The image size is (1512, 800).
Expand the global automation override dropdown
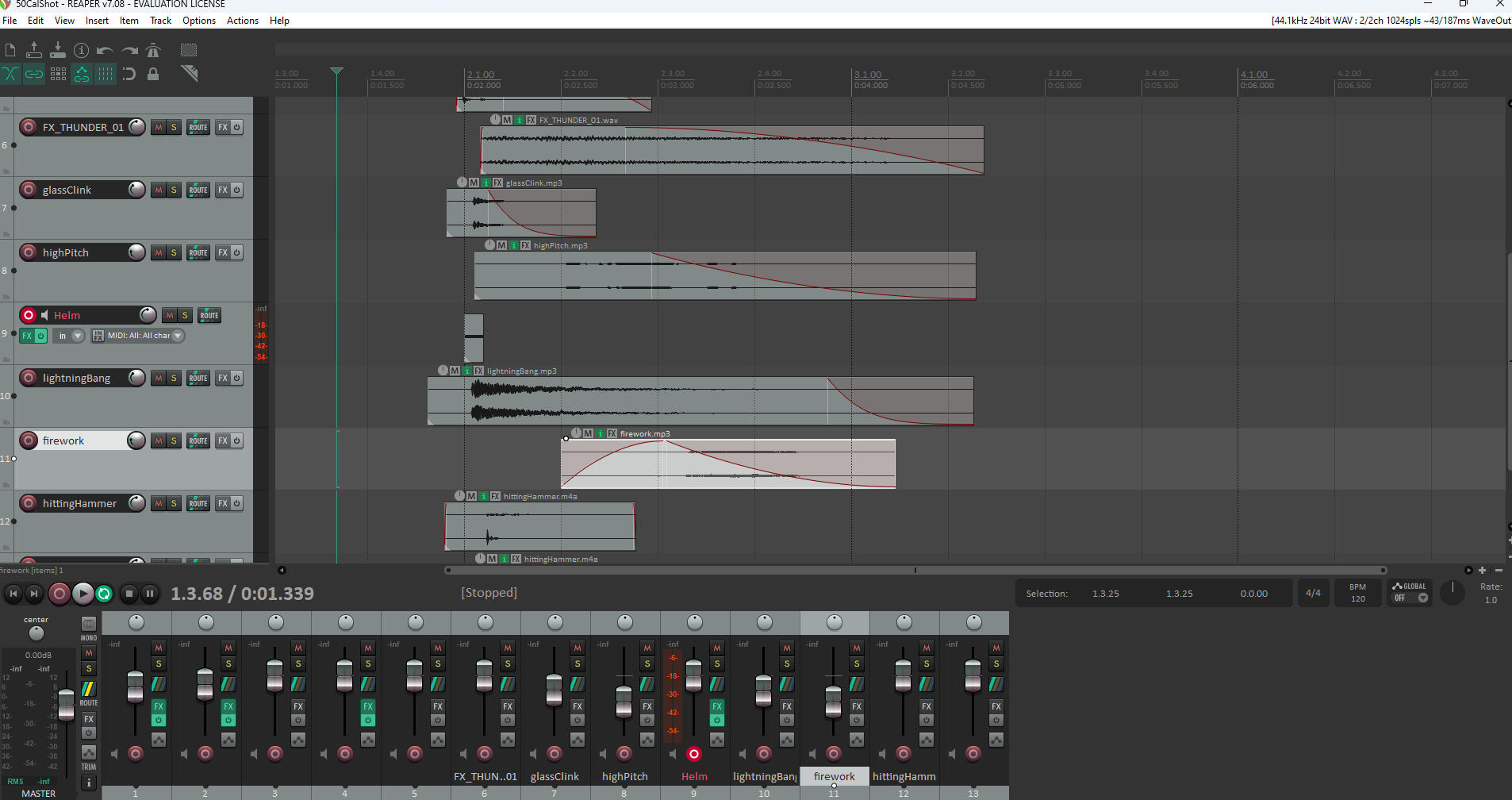1422,598
